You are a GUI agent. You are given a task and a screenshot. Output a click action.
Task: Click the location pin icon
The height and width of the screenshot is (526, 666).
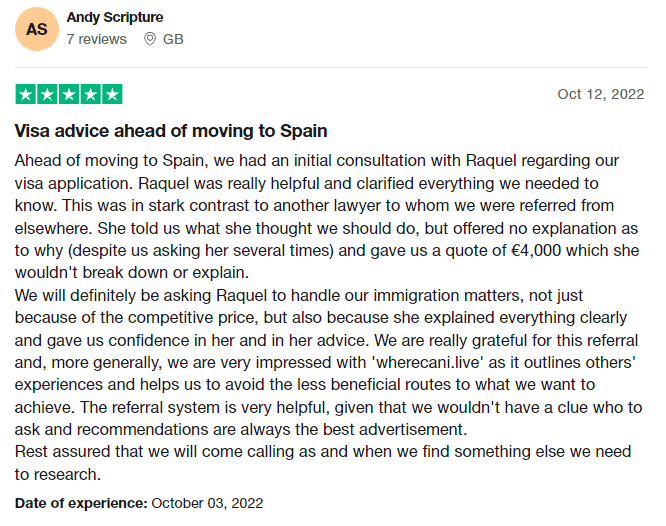(x=150, y=39)
